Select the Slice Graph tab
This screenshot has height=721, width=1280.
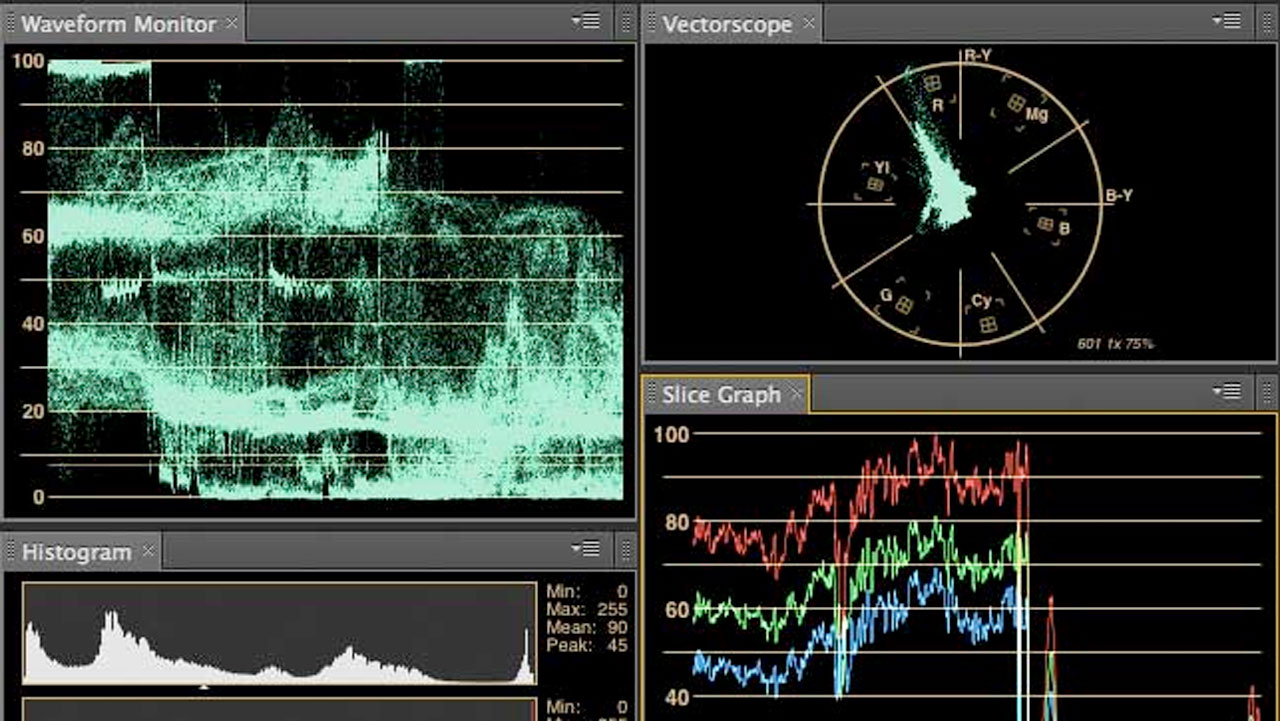click(x=727, y=395)
